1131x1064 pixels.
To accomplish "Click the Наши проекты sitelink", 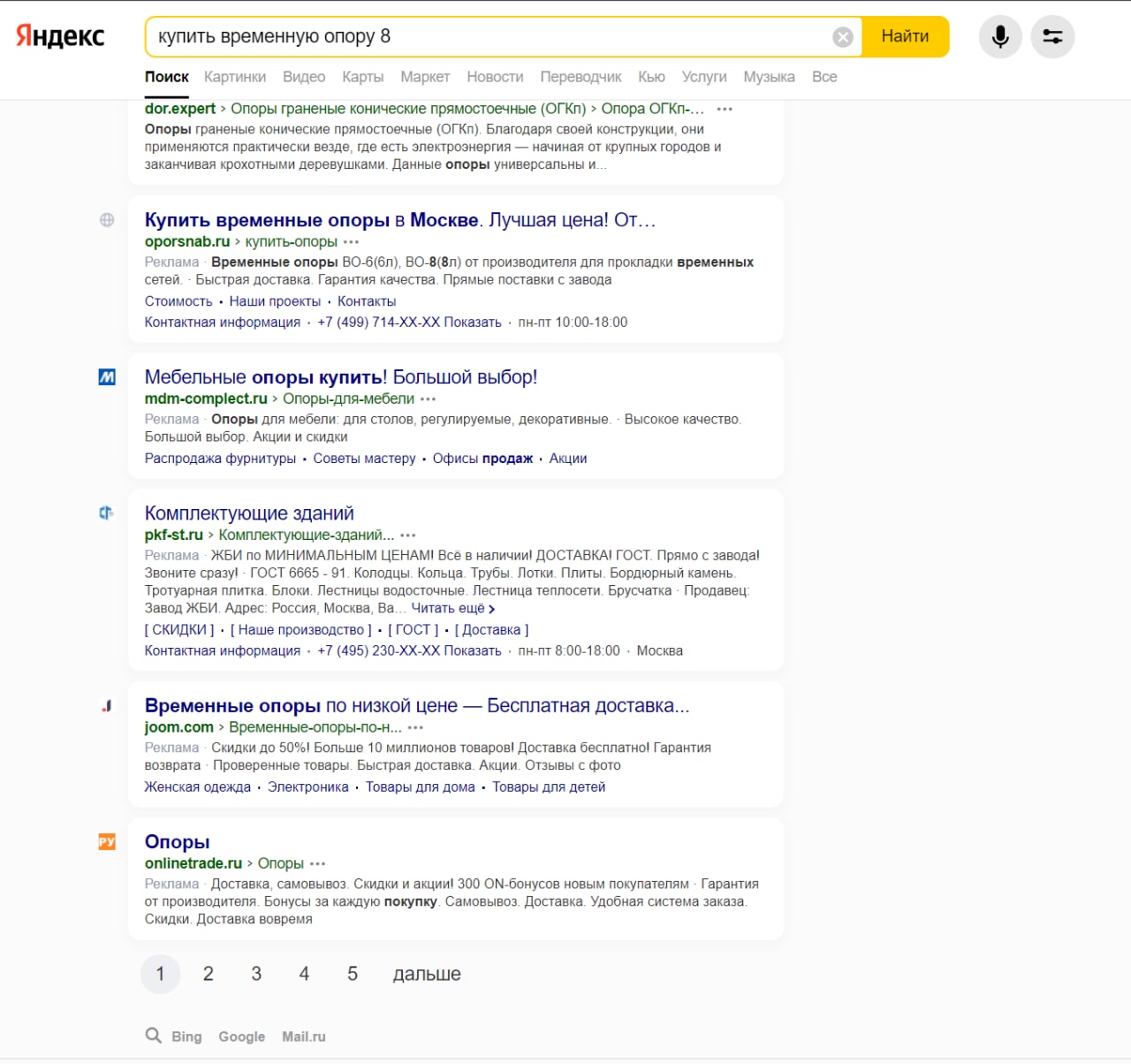I will click(x=275, y=301).
